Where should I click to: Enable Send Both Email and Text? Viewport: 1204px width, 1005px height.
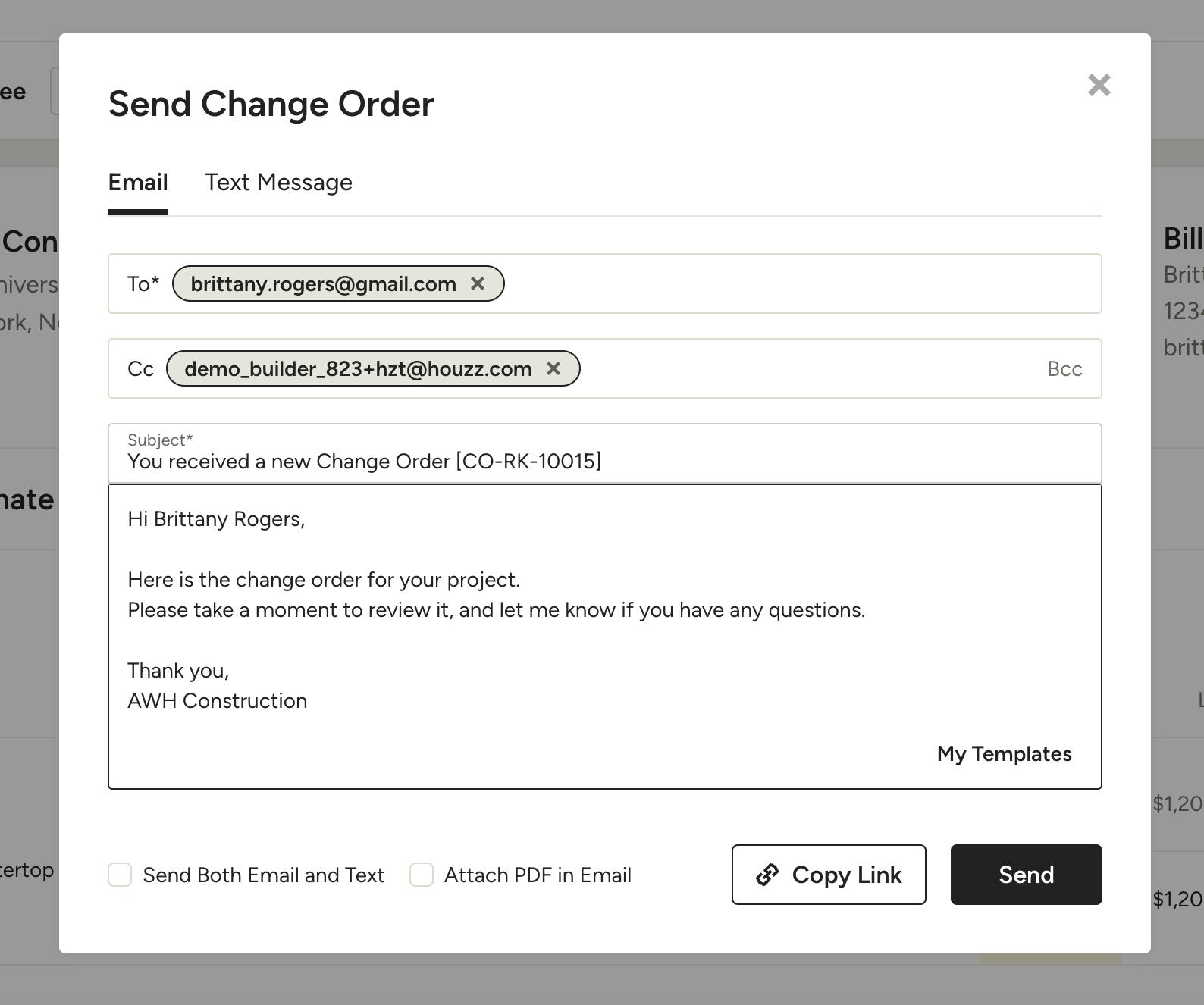(x=120, y=875)
